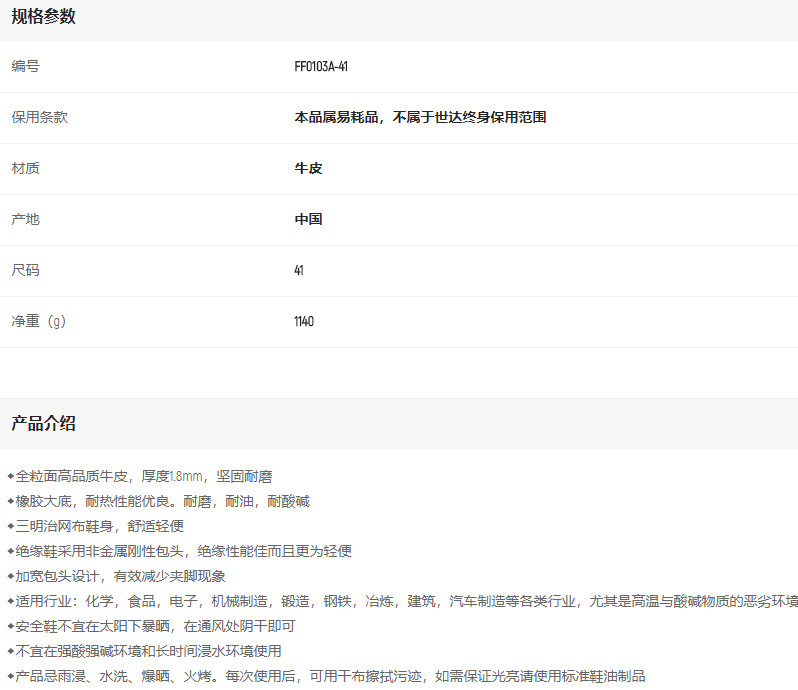Click the diamond bullet before 产品忌雨浸
This screenshot has height=690, width=798.
[11, 676]
